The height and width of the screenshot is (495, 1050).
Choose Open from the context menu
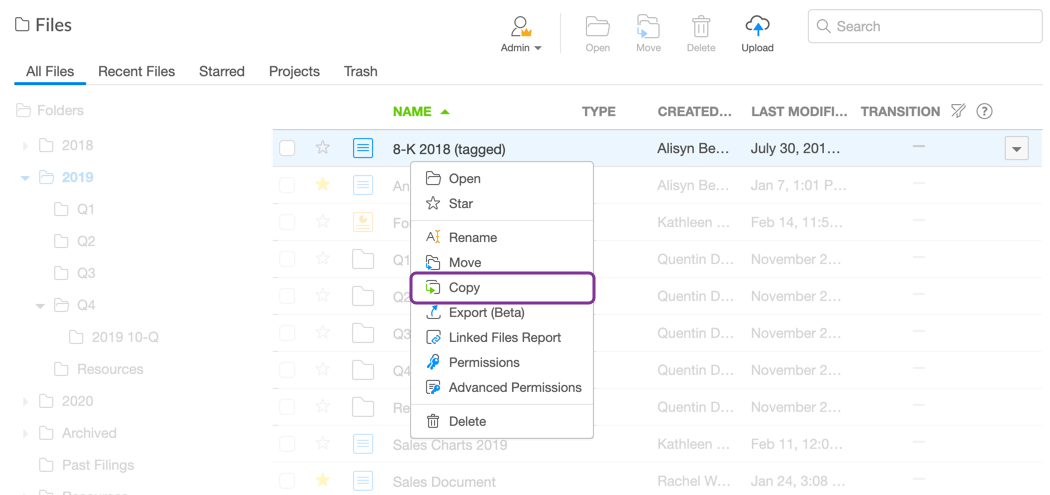[x=502, y=179]
